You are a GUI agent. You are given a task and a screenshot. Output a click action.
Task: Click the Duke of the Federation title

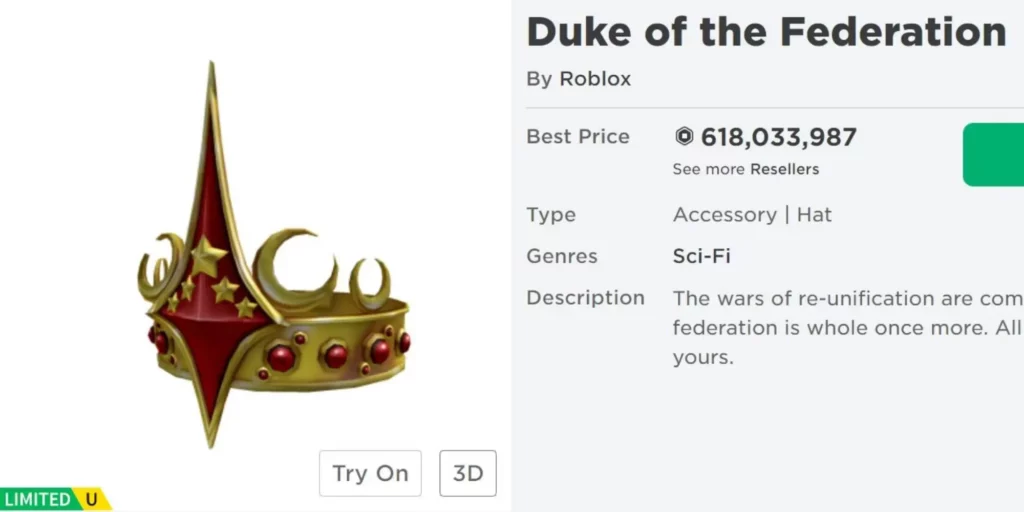(x=765, y=32)
